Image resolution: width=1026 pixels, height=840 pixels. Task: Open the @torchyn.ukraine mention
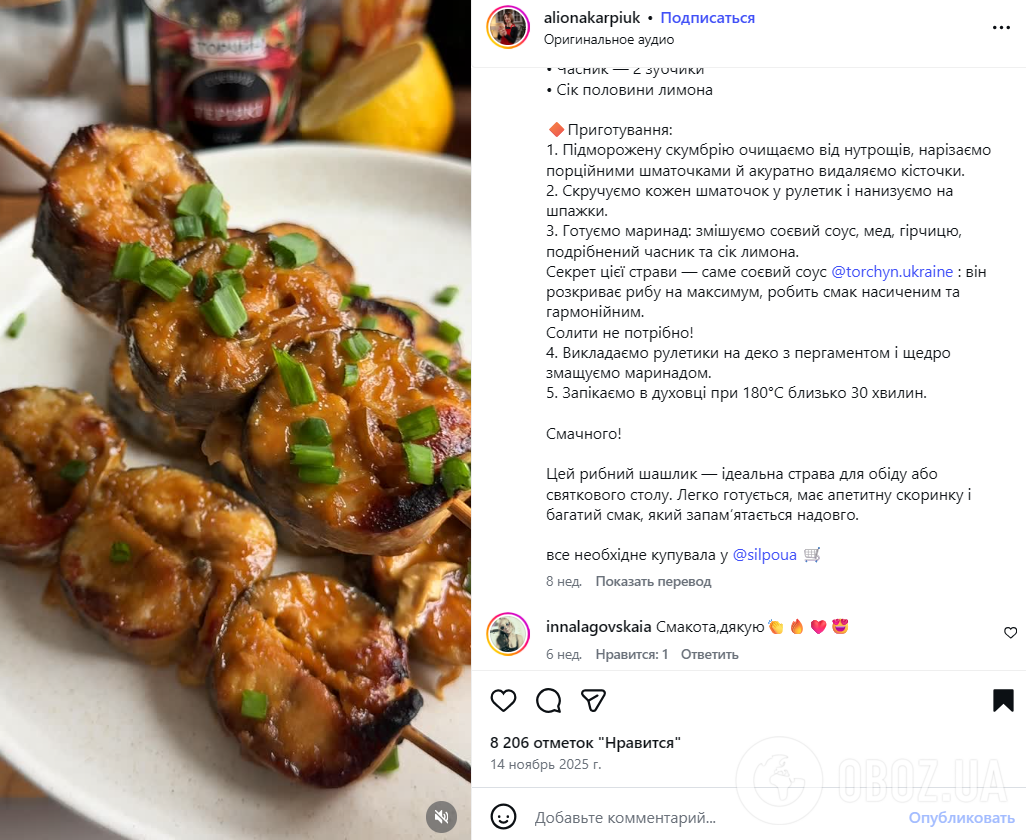click(892, 271)
